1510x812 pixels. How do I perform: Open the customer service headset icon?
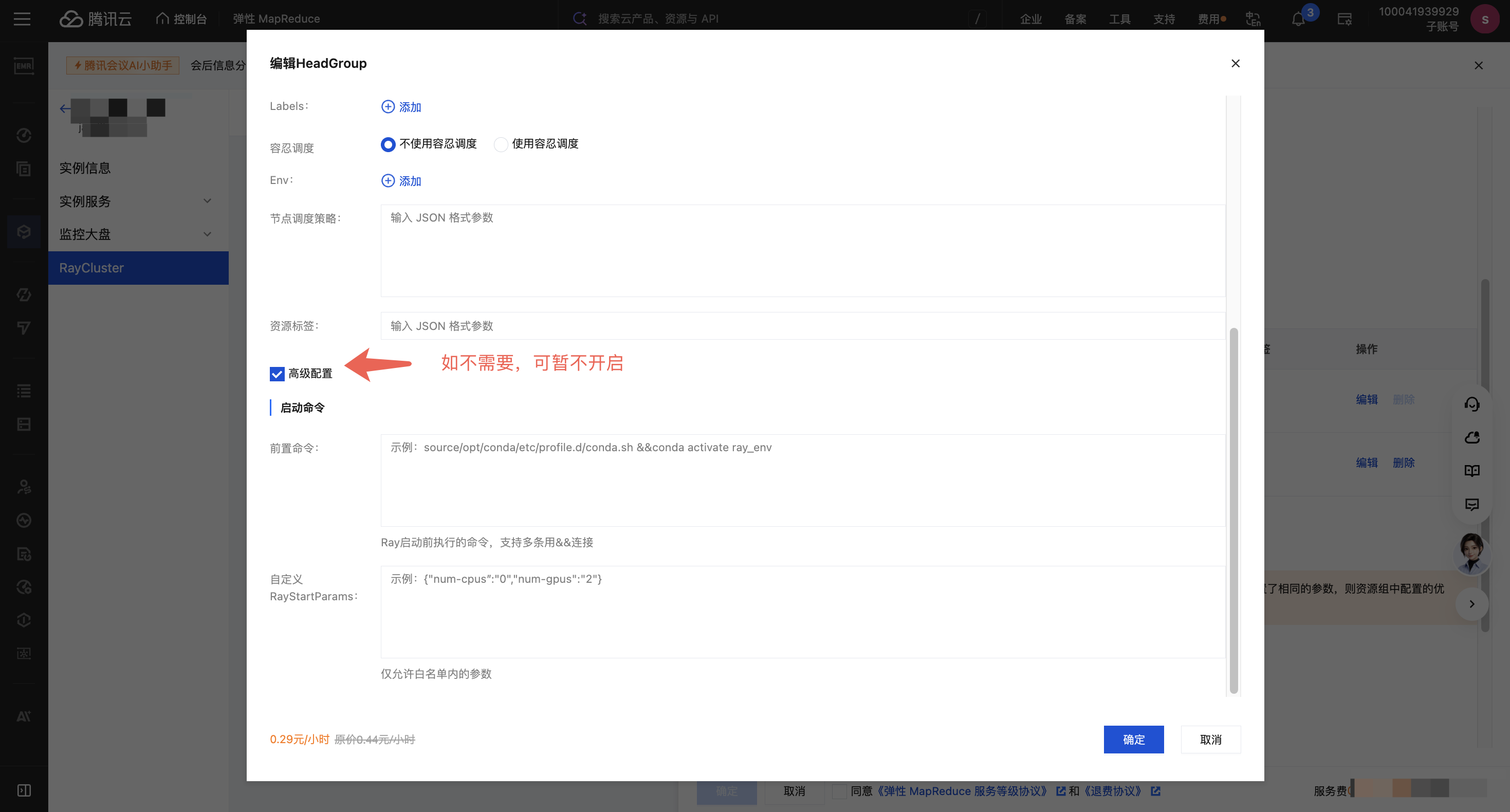pyautogui.click(x=1472, y=404)
